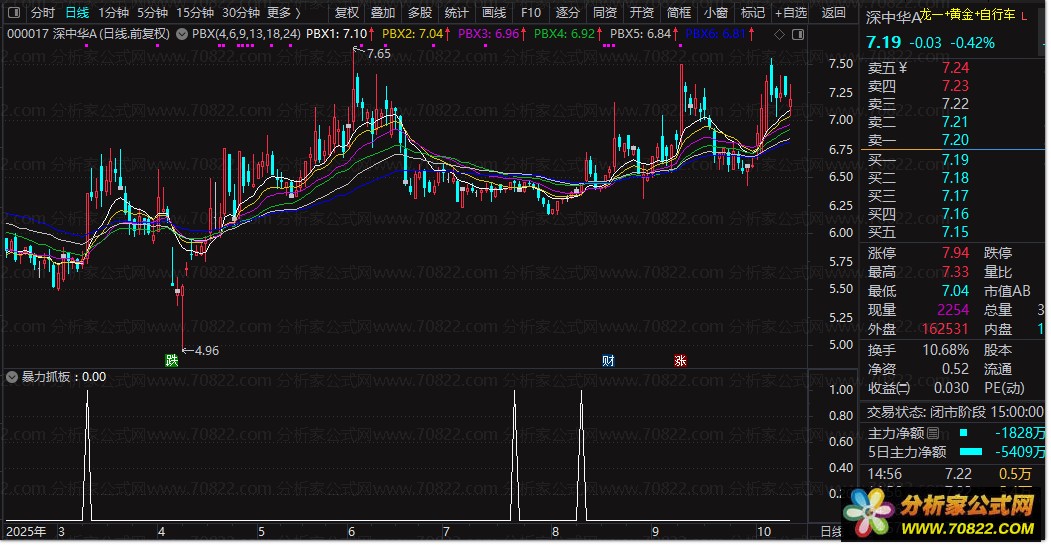Image resolution: width=1051 pixels, height=545 pixels.
Task: Add stock with +自选 button
Action: click(x=791, y=13)
